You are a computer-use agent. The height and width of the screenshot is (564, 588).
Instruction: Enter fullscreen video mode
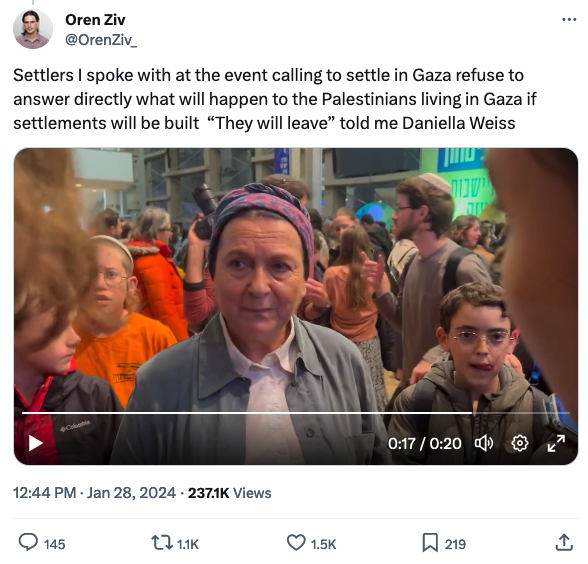click(x=556, y=443)
